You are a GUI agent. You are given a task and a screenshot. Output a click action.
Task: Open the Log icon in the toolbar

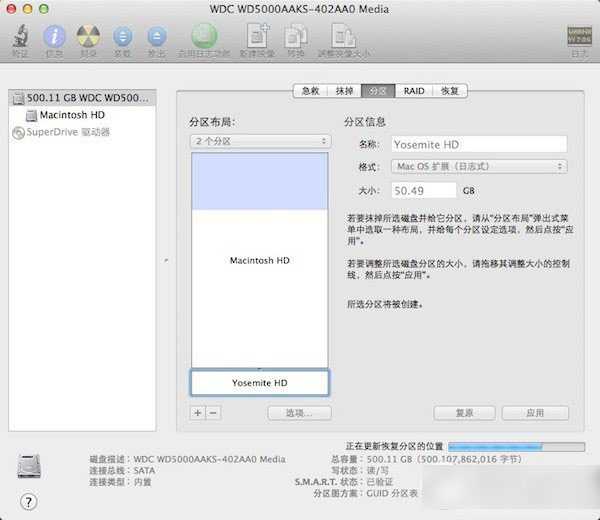coord(579,36)
